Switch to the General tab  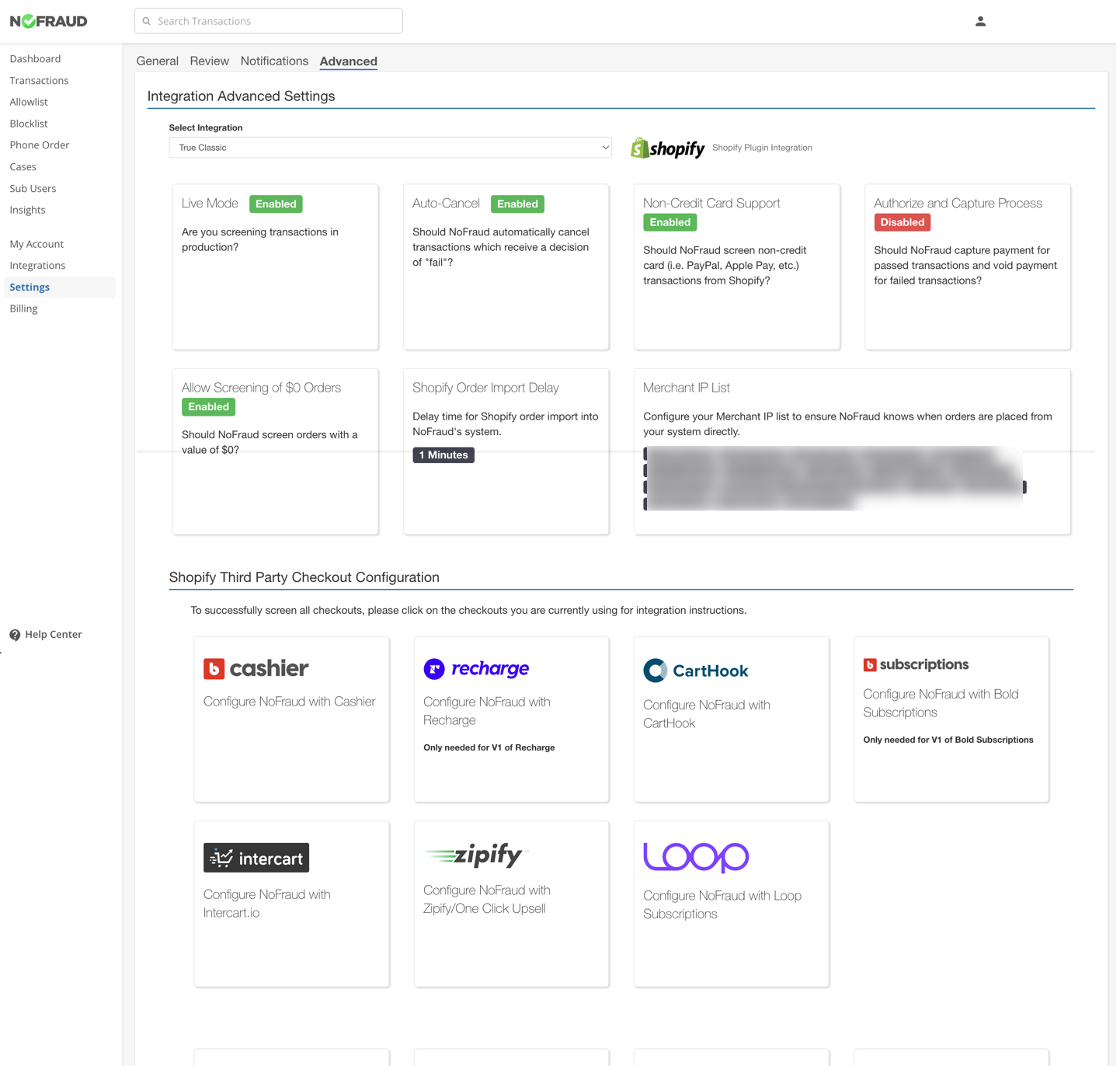pos(157,61)
